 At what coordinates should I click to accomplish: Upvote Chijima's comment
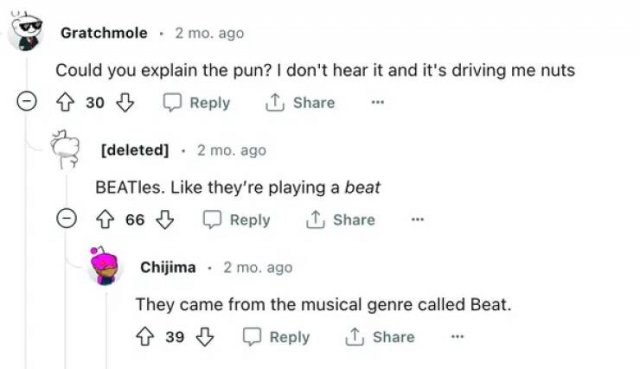click(145, 337)
